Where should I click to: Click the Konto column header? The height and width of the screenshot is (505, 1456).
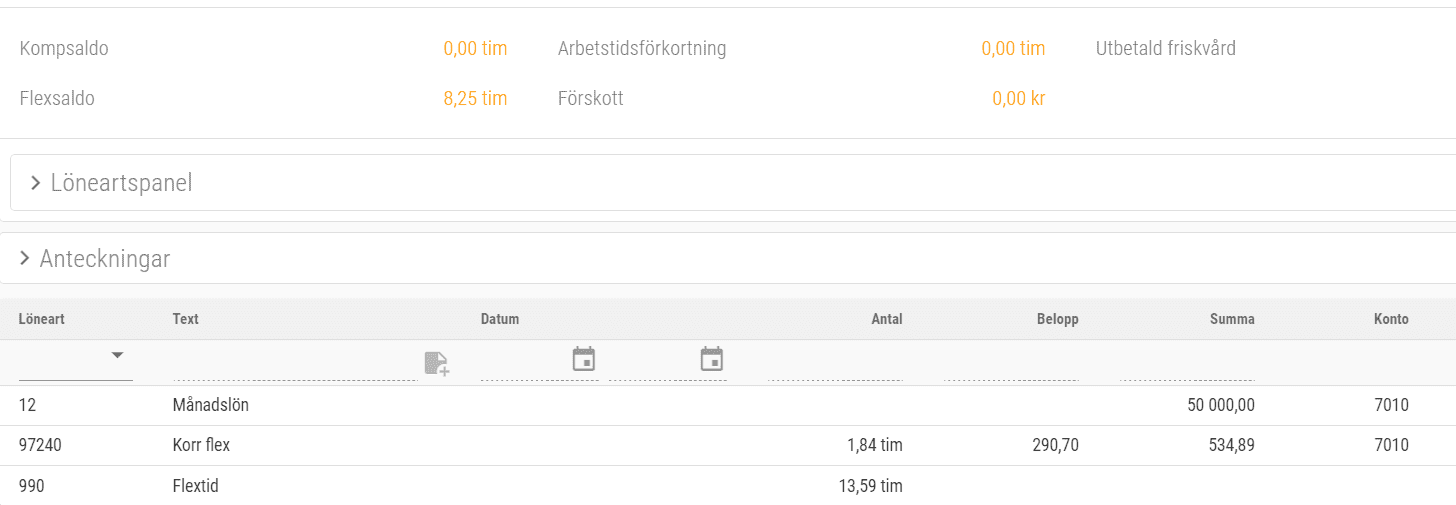(x=1390, y=319)
